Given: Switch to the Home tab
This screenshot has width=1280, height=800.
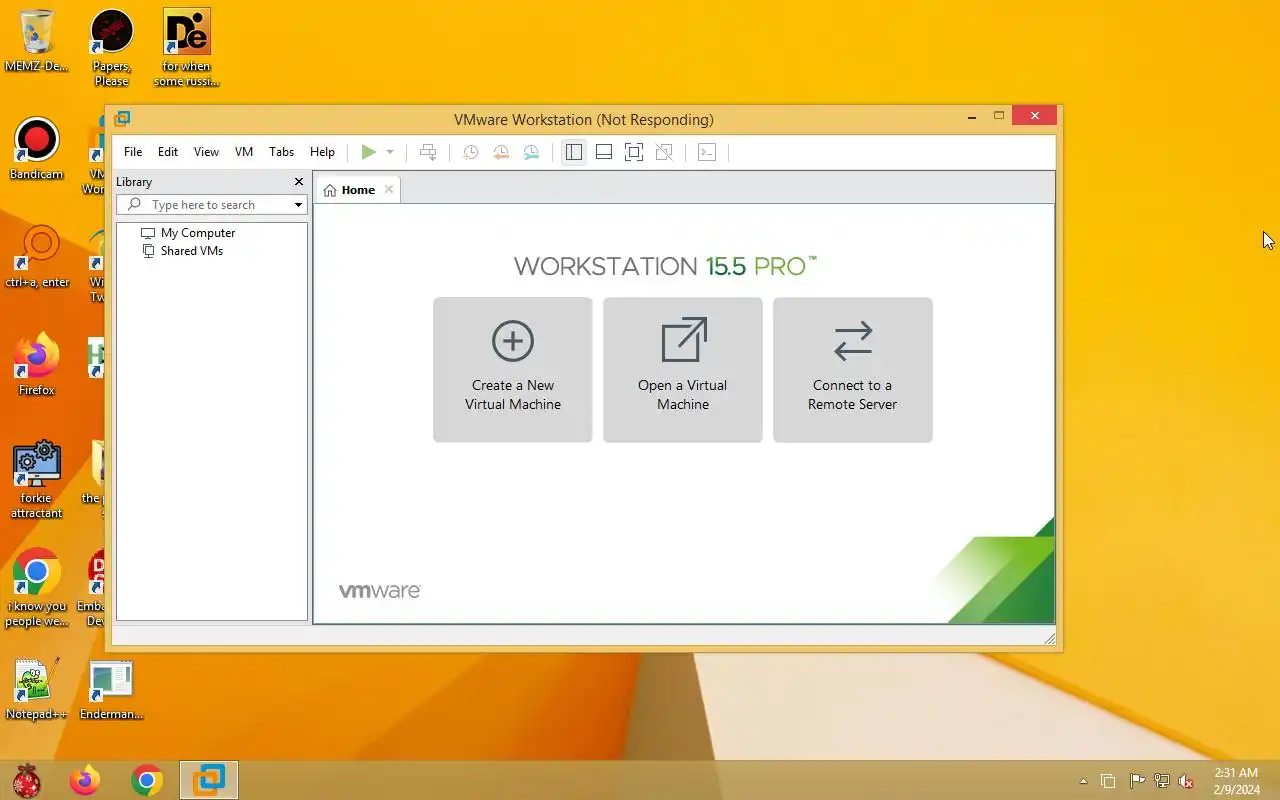Looking at the screenshot, I should tap(358, 190).
